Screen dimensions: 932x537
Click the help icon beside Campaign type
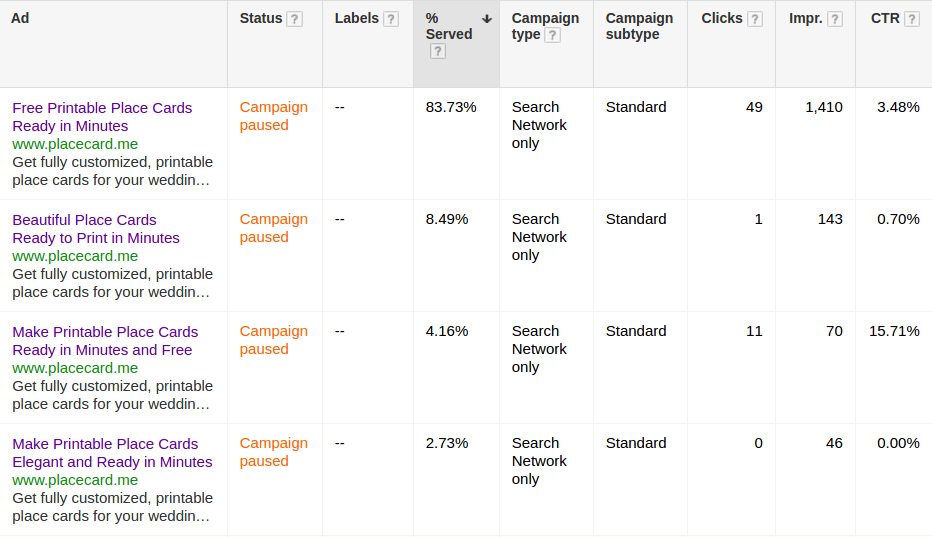pyautogui.click(x=552, y=35)
